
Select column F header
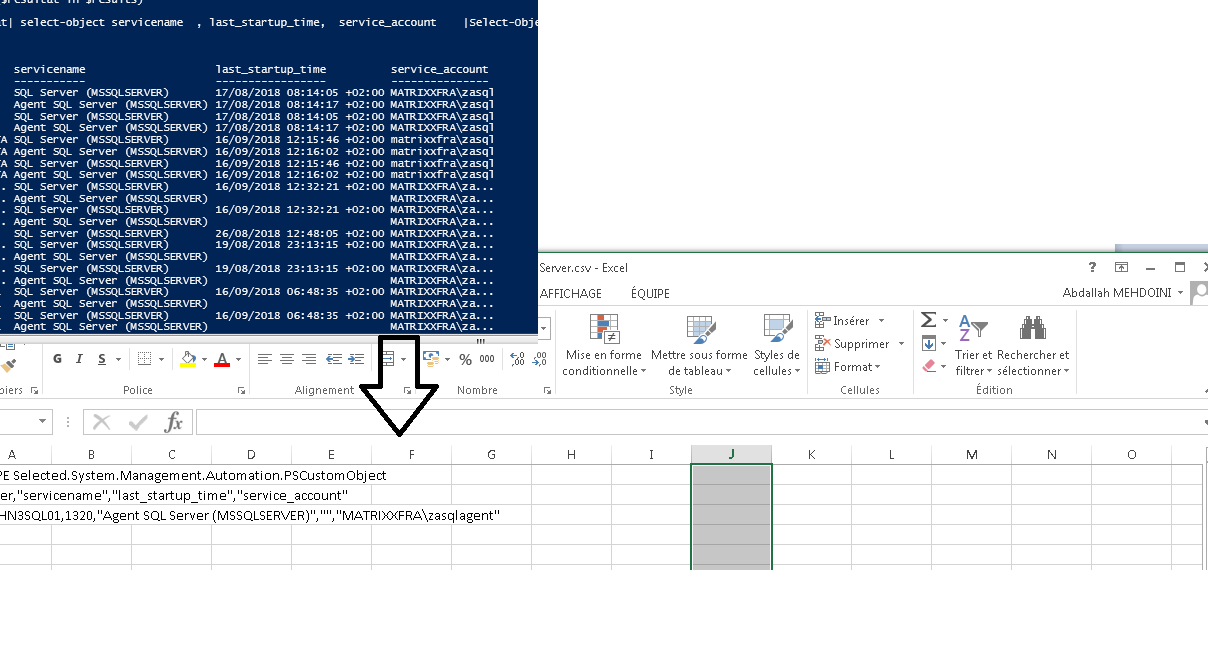pos(411,454)
